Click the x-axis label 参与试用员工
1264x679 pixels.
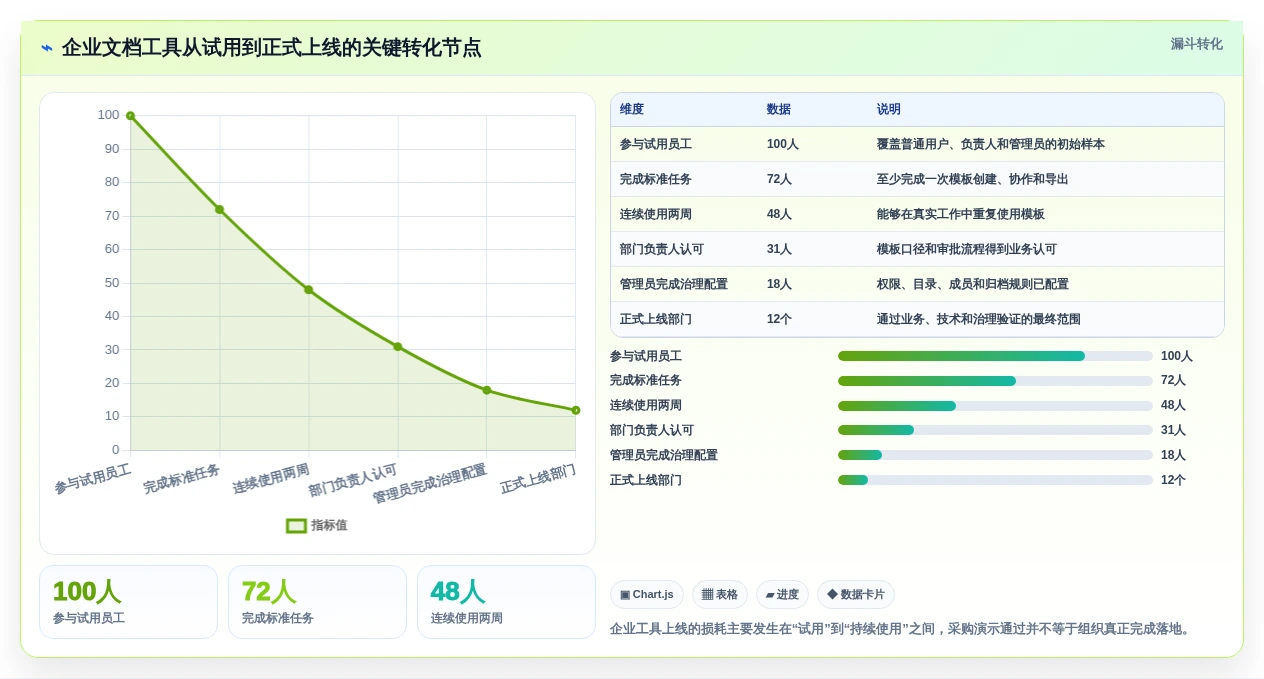[93, 479]
